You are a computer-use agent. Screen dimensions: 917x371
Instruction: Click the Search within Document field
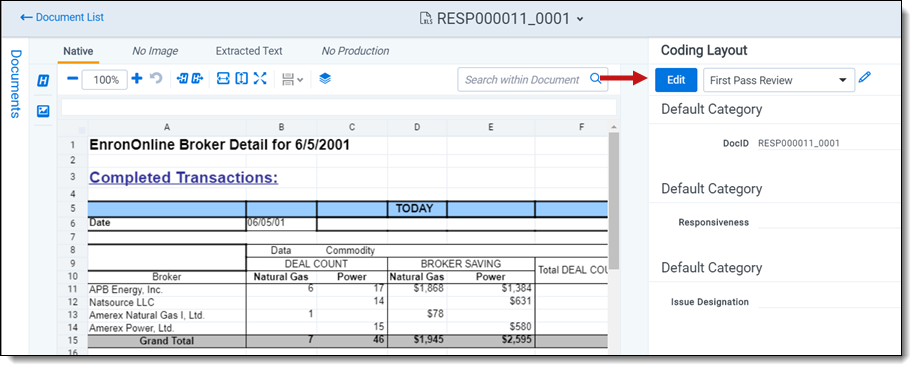click(532, 80)
